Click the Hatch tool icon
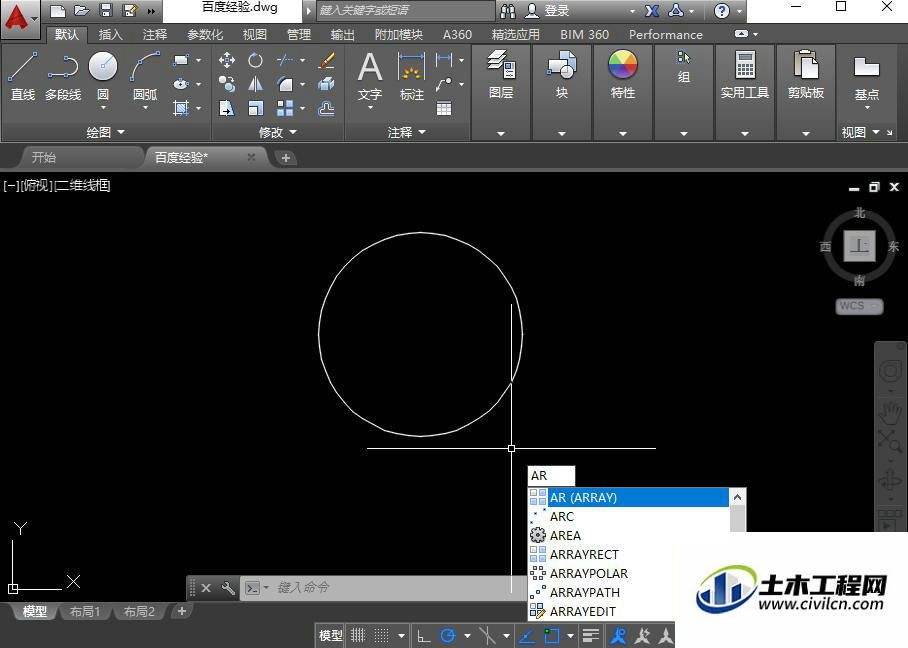 point(181,108)
